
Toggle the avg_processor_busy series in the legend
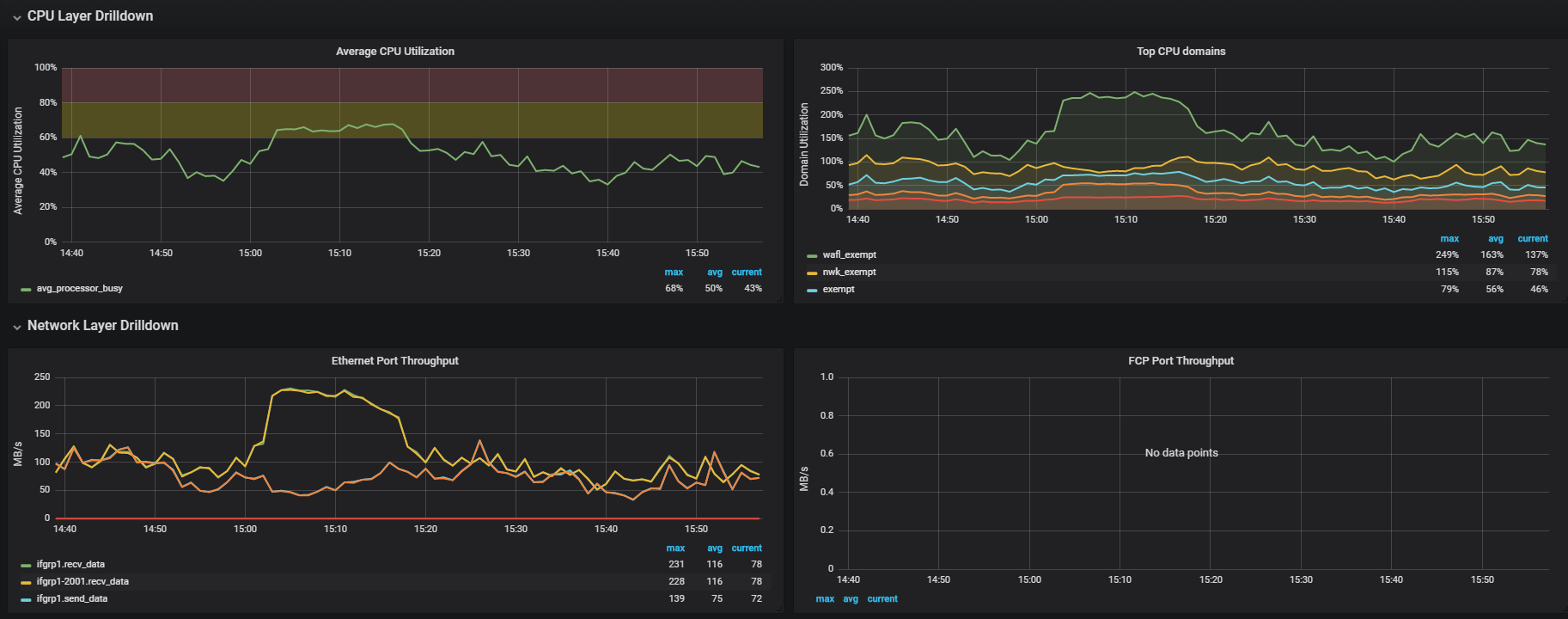pos(79,289)
